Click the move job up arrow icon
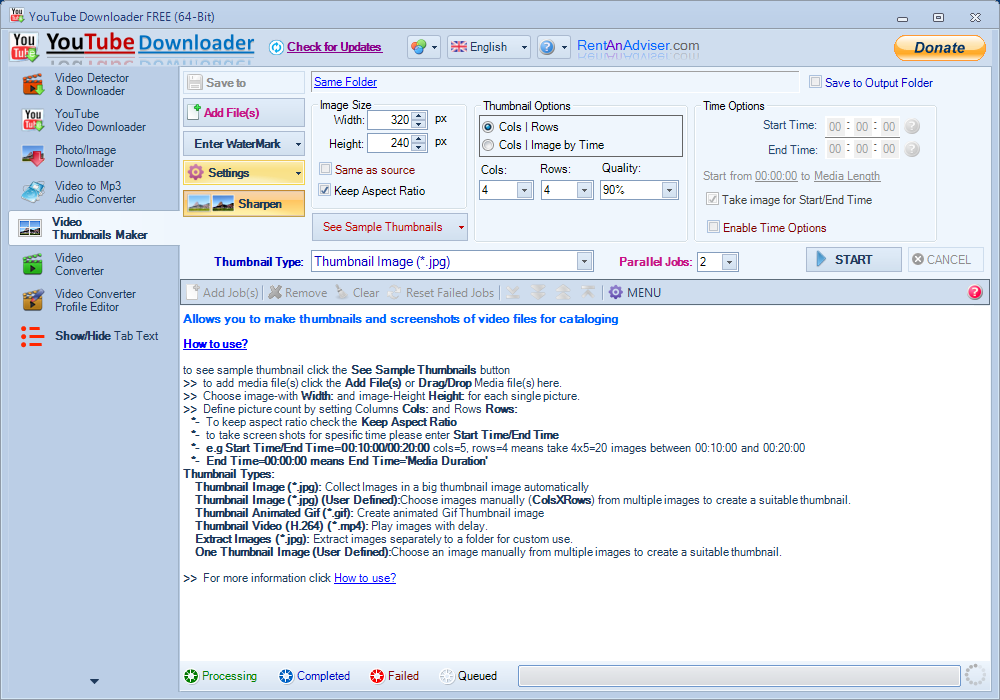1000x700 pixels. coord(563,293)
